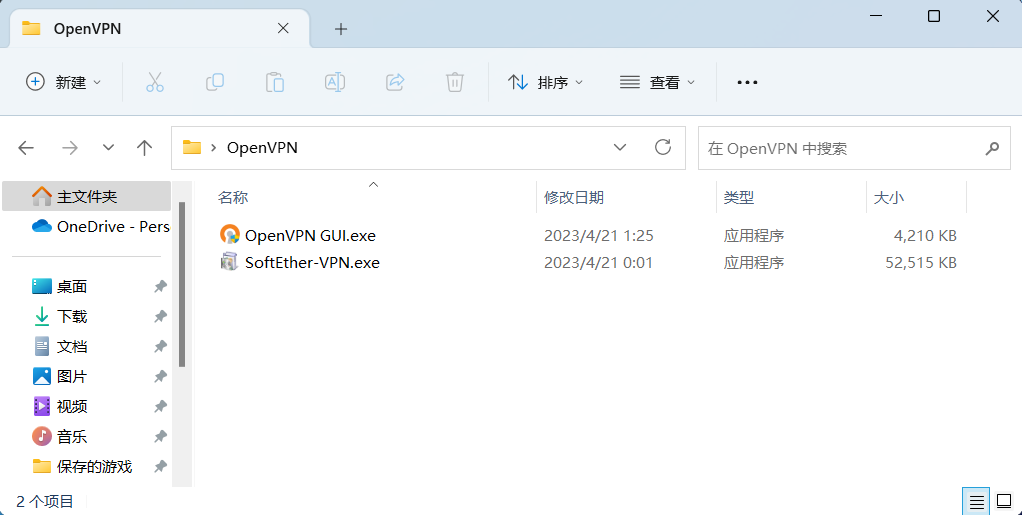Unpin Desktop (桌面) via pin icon
Image resolution: width=1022 pixels, height=515 pixels.
click(160, 286)
